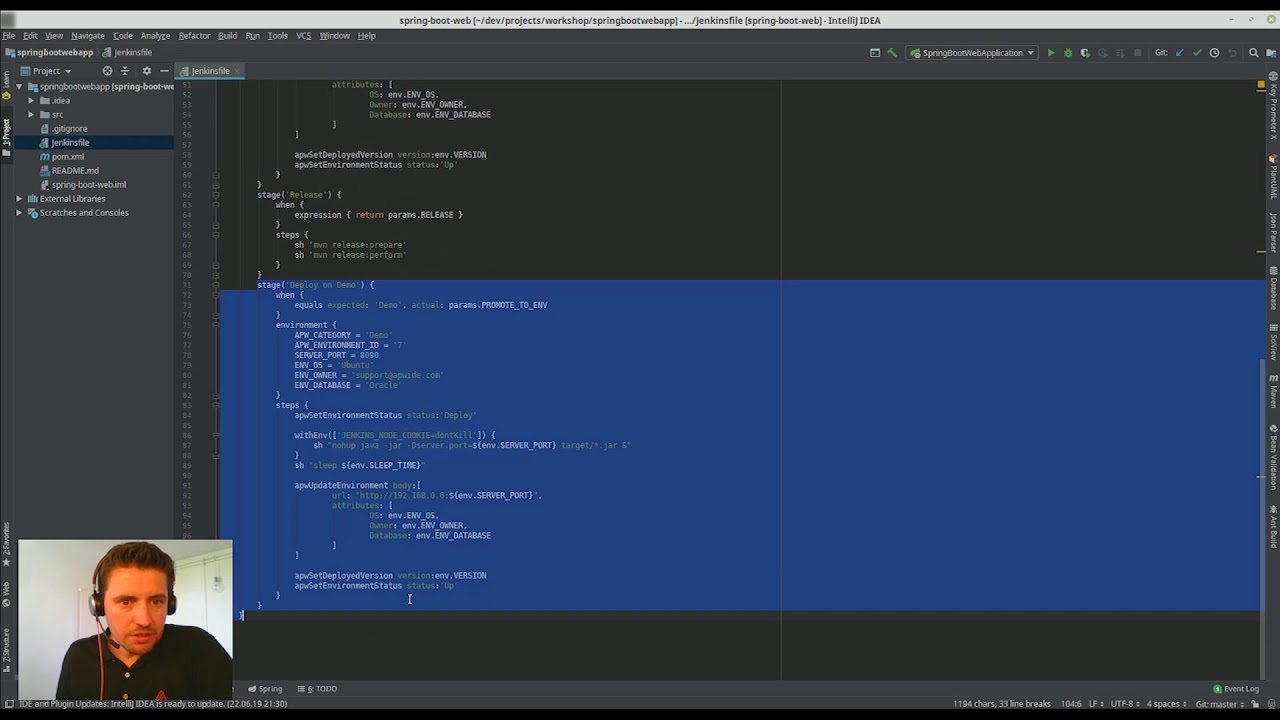
Task: Close the Jenkinsfile editor tab
Action: (238, 71)
